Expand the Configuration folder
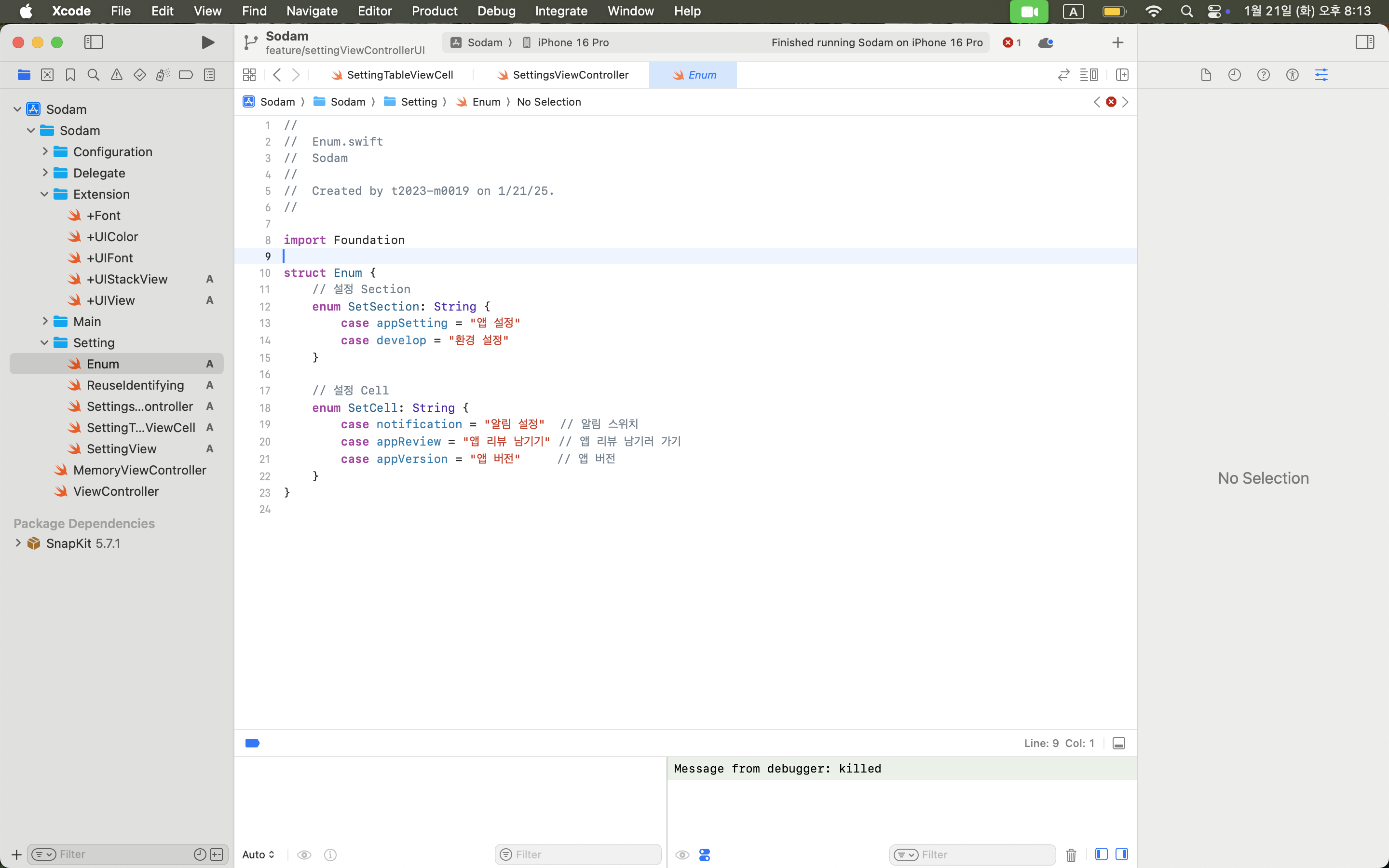 coord(45,151)
